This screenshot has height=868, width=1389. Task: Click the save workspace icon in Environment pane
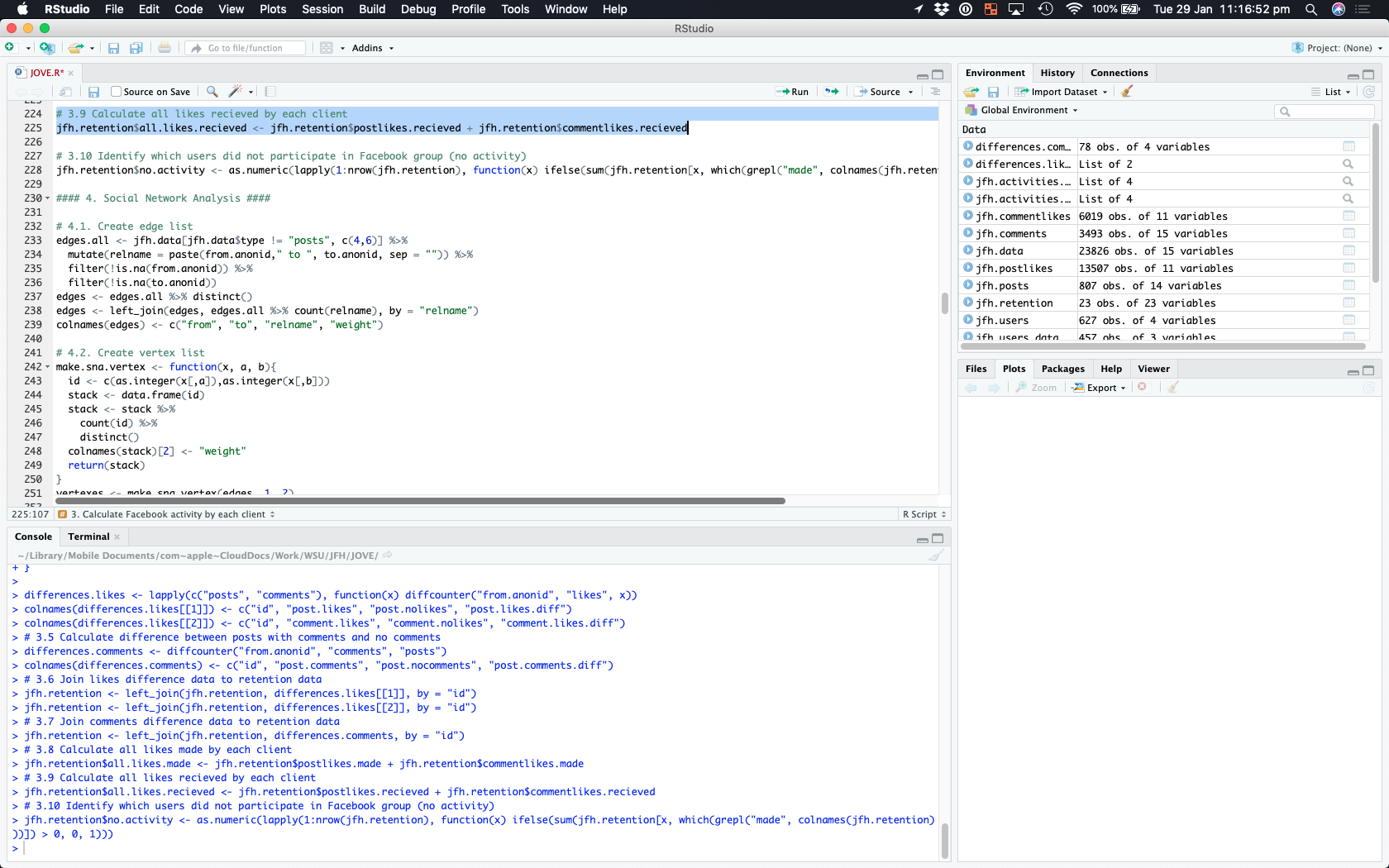pos(993,92)
